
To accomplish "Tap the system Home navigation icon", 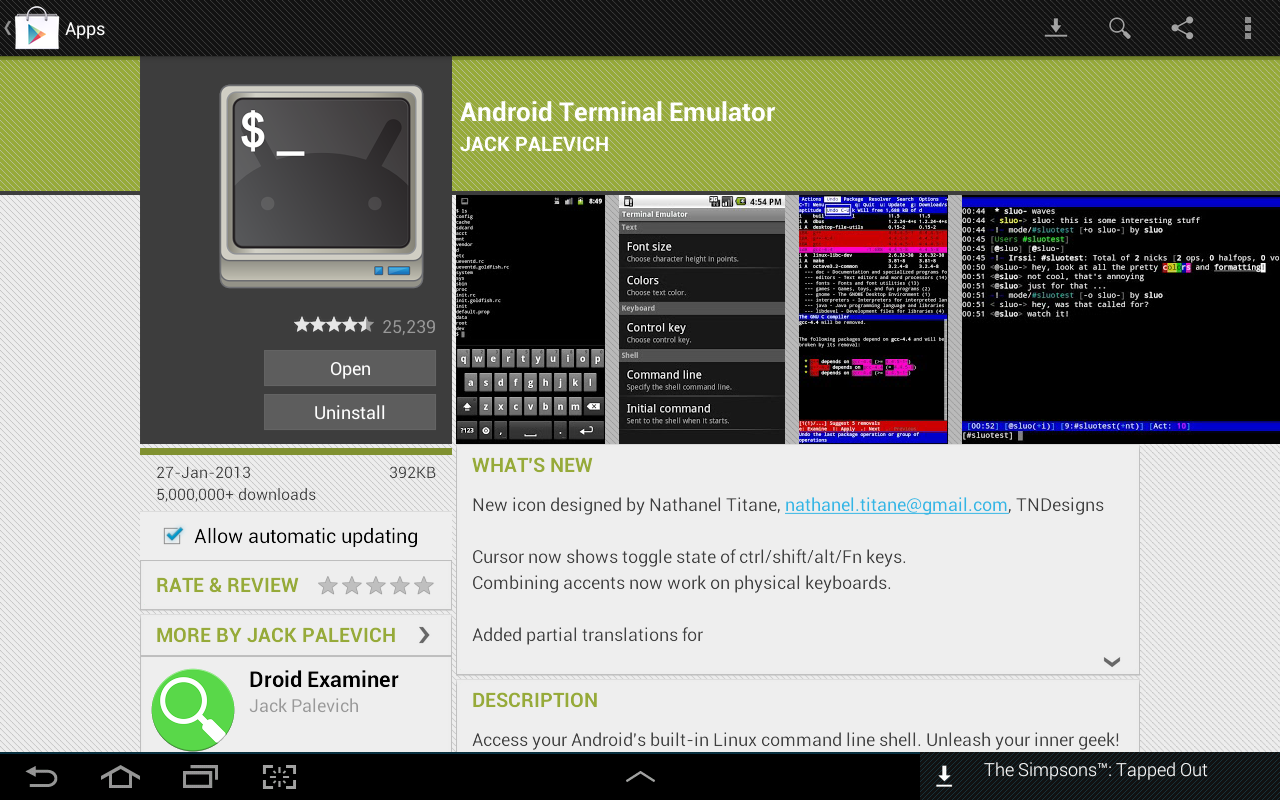I will (120, 776).
